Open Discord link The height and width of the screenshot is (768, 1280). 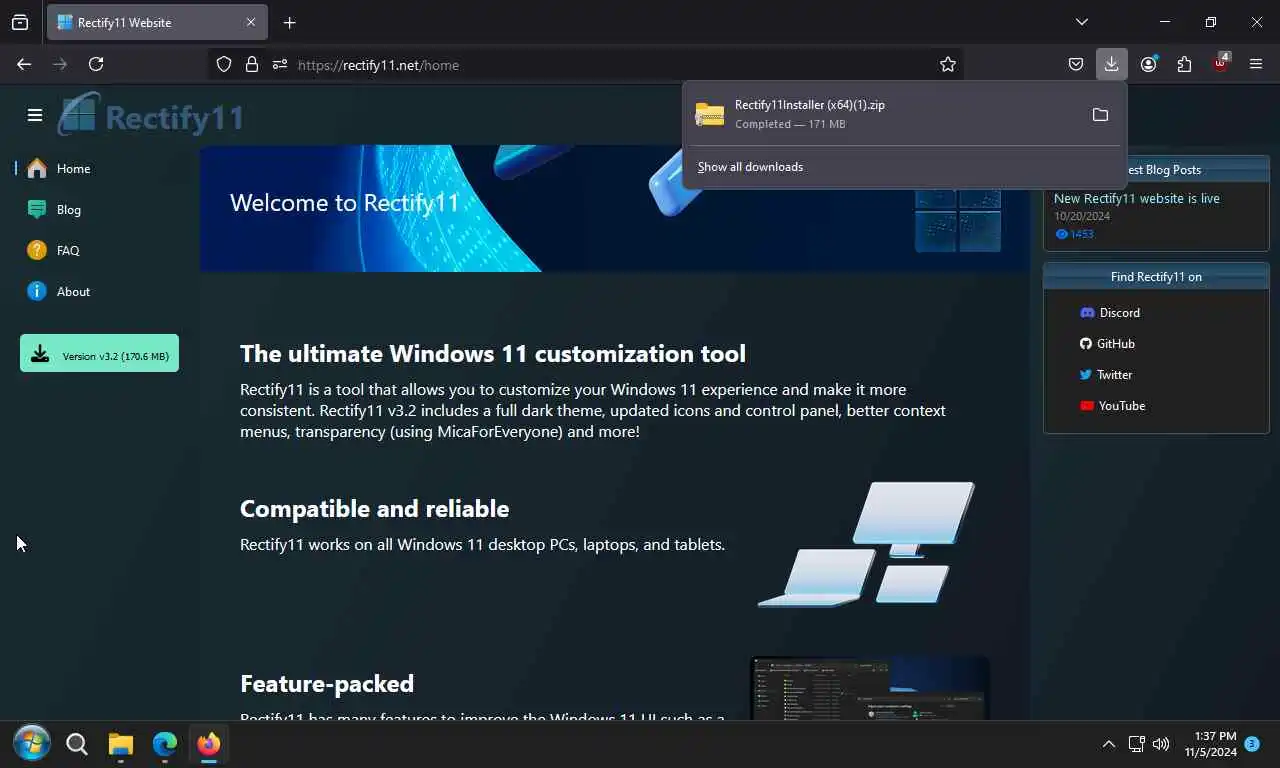click(x=1110, y=312)
